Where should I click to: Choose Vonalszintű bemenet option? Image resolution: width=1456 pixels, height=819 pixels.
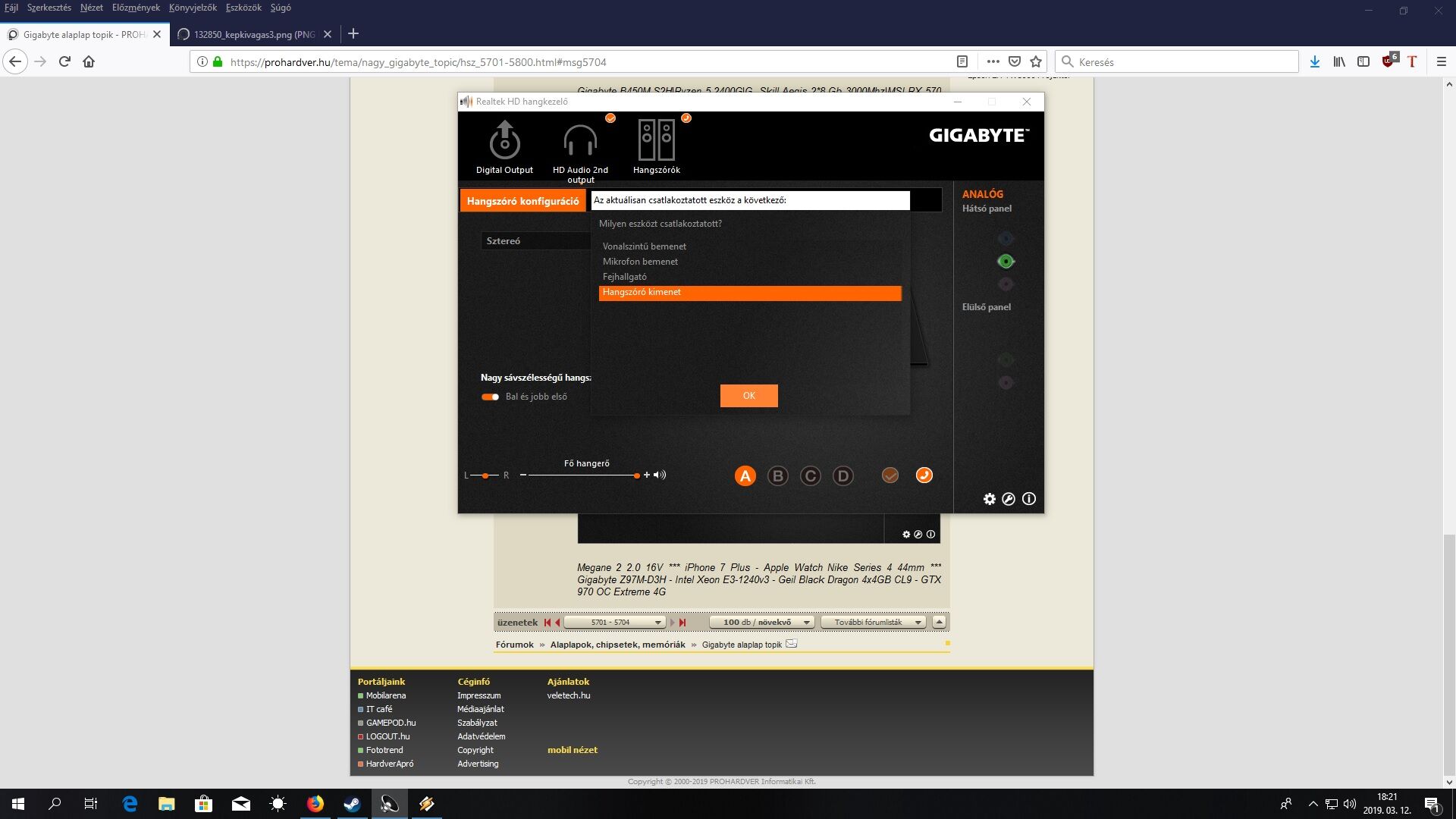click(750, 246)
